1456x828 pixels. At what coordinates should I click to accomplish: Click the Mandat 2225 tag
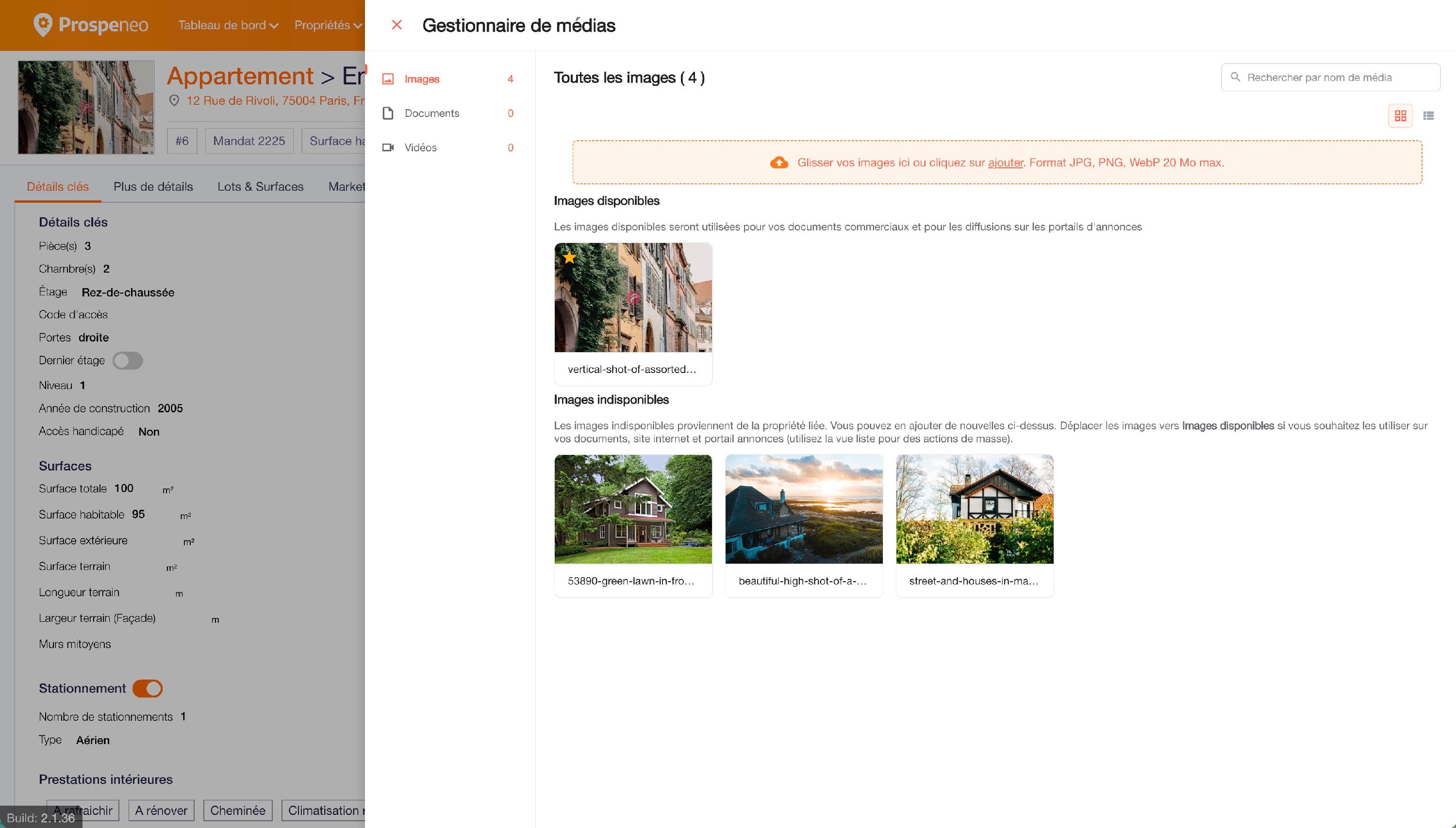pos(249,141)
